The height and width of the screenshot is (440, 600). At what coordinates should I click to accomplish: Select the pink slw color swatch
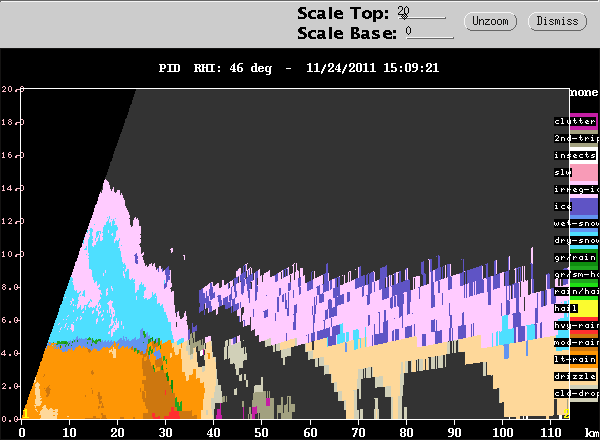click(x=584, y=173)
